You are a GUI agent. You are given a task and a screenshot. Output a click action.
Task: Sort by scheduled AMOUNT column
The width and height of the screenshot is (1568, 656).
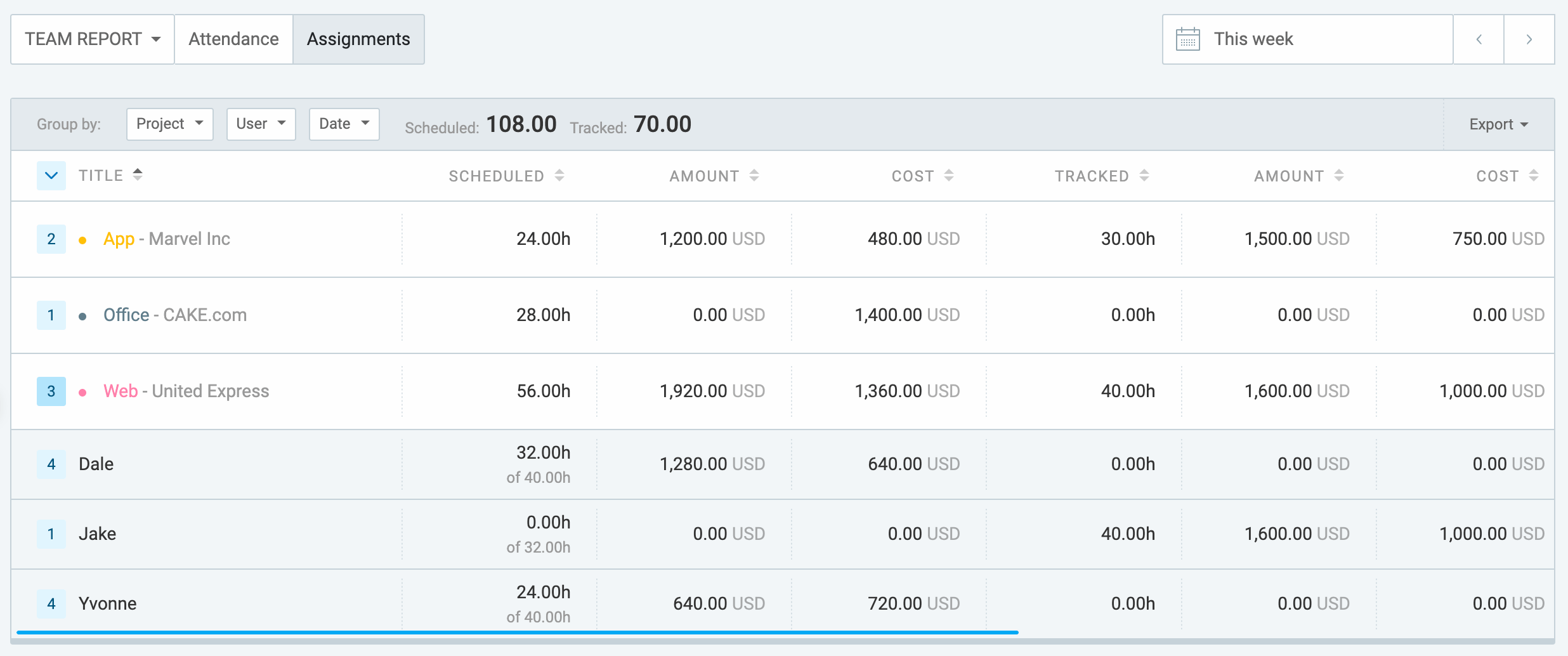tap(714, 176)
